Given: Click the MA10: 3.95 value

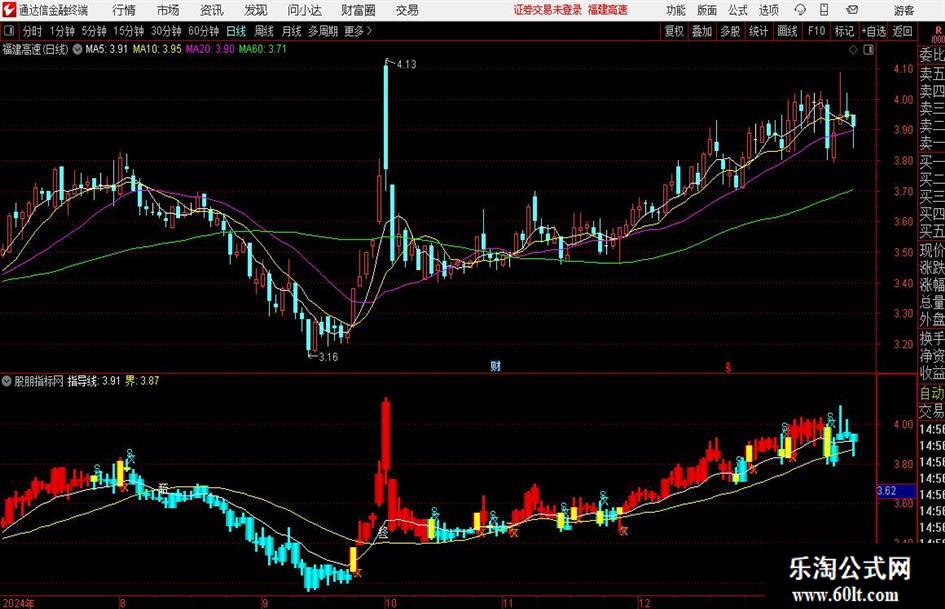Looking at the screenshot, I should coord(157,49).
